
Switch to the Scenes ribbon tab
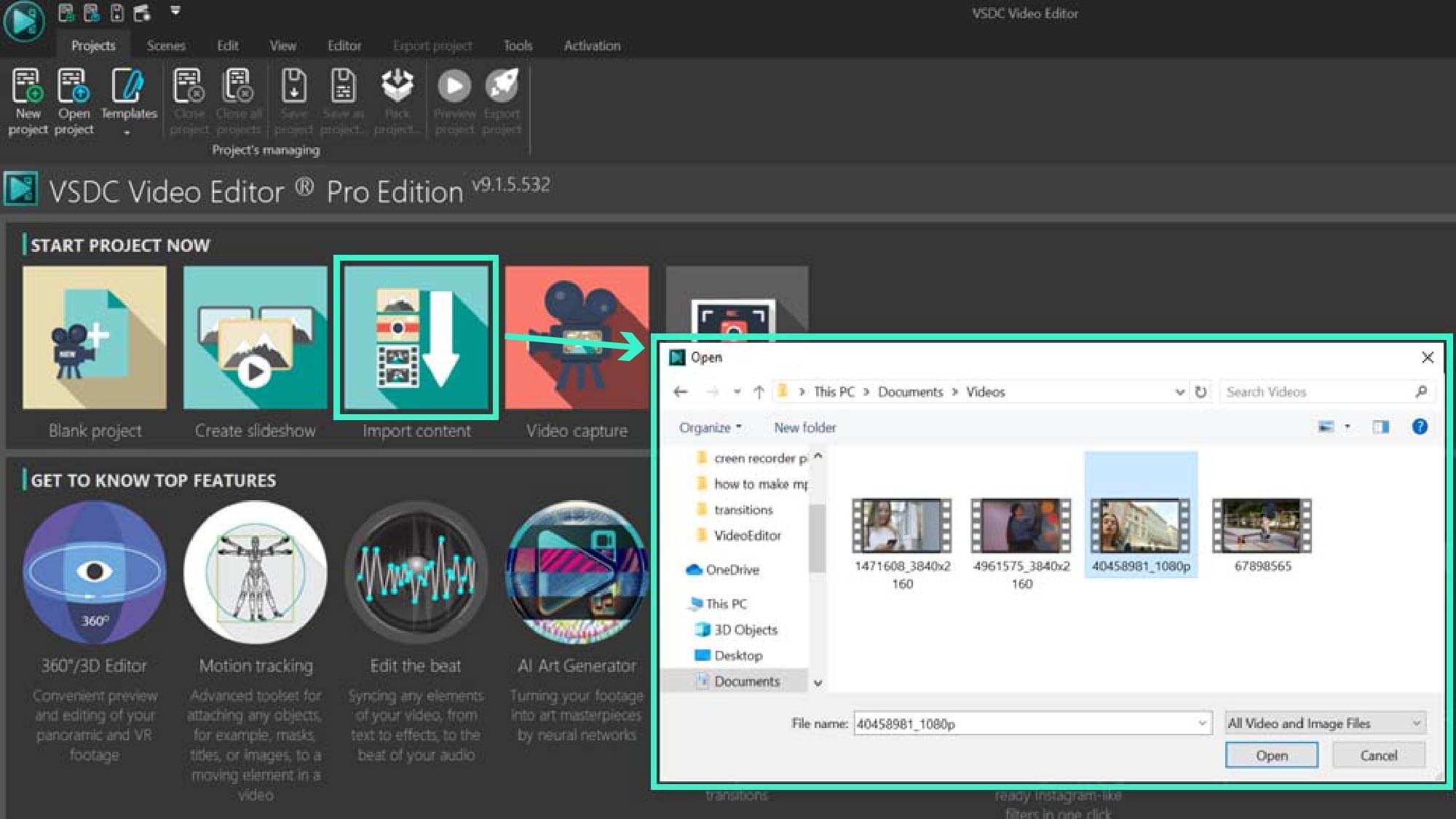166,45
